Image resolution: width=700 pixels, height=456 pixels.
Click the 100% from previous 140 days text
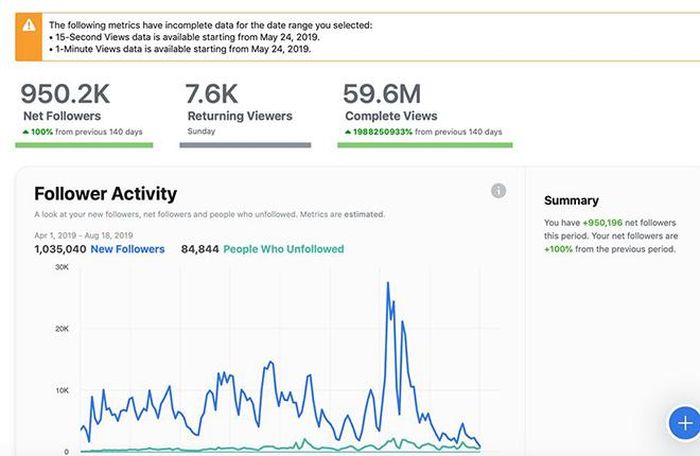[x=82, y=132]
